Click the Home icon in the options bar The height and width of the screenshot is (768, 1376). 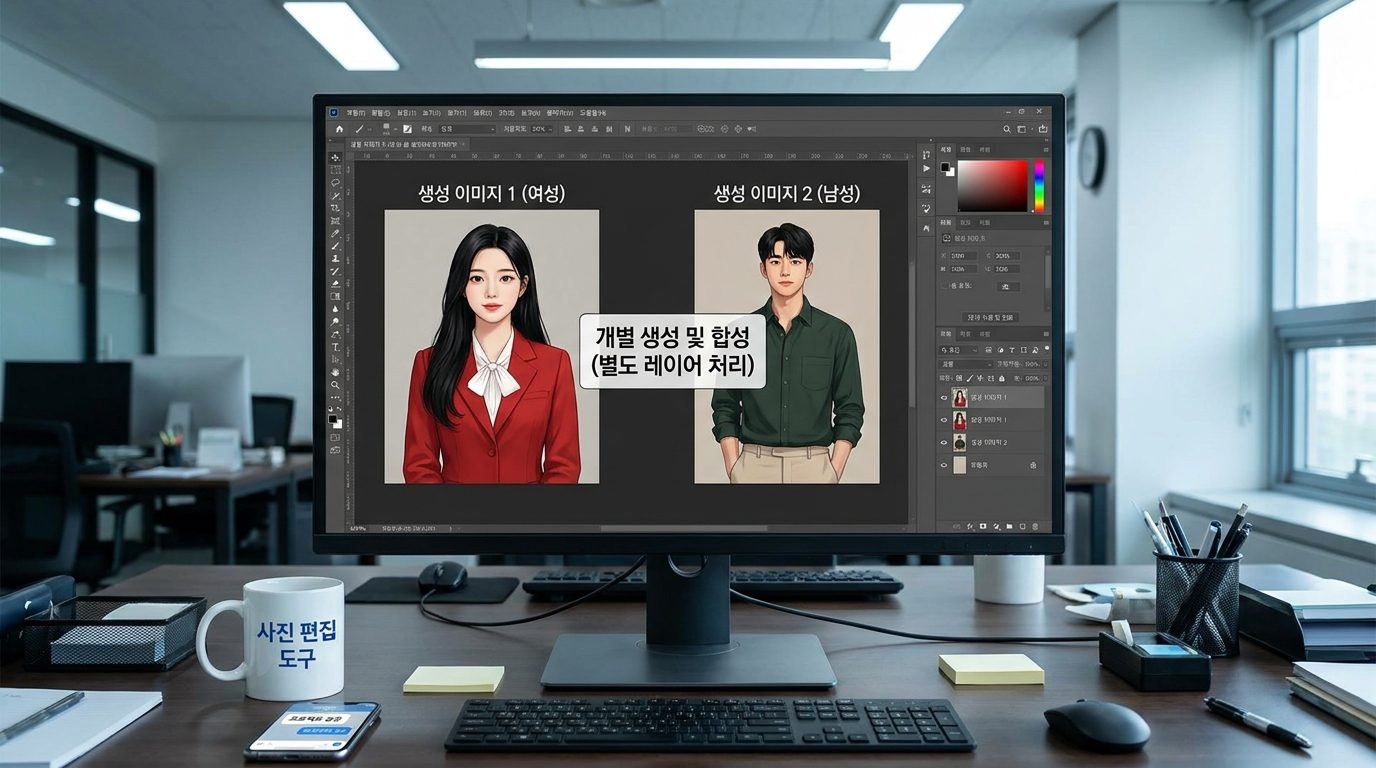coord(339,129)
